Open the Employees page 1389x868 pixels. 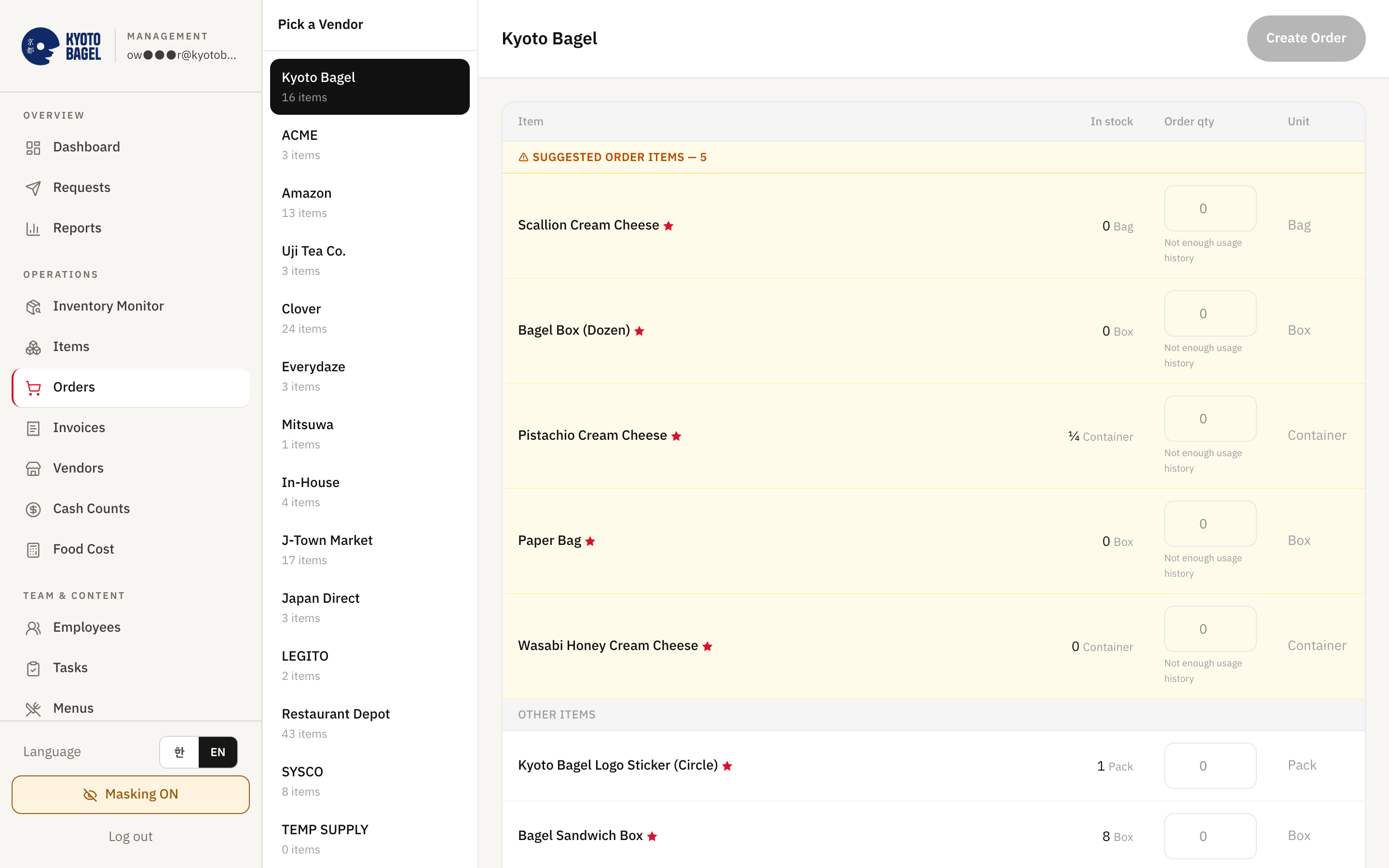click(130, 627)
